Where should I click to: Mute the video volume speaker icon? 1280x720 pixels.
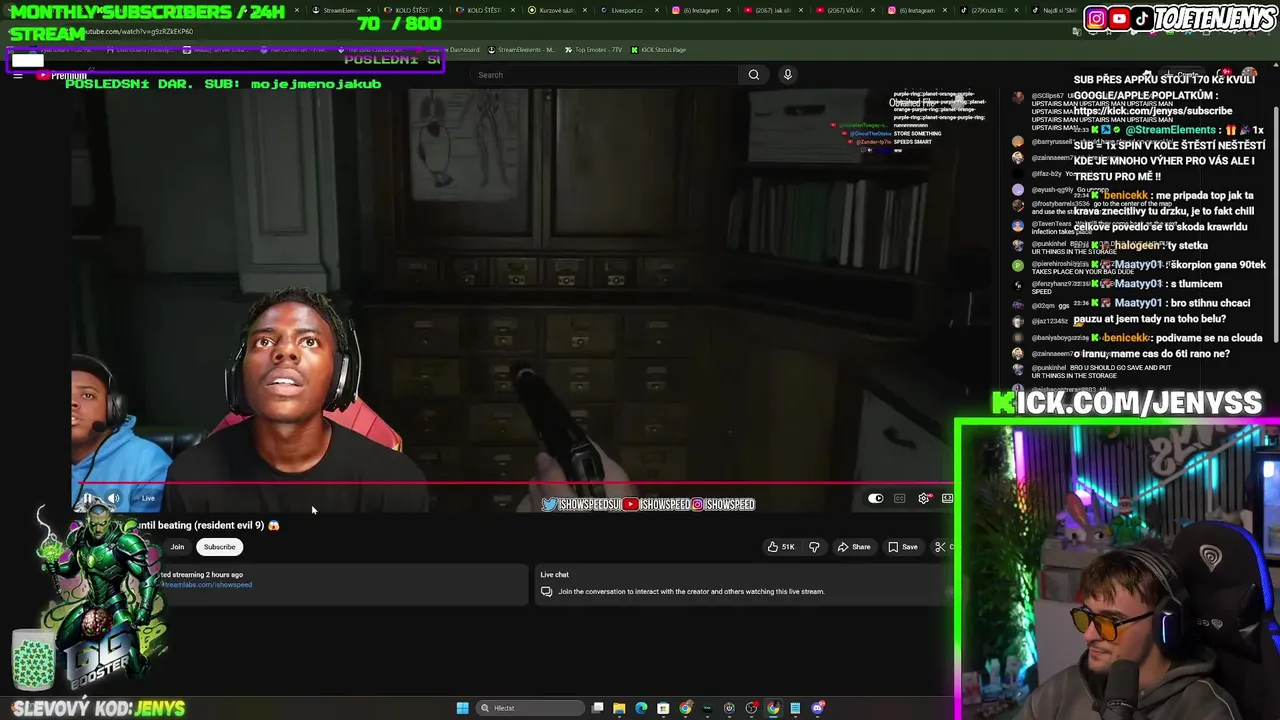[x=113, y=498]
